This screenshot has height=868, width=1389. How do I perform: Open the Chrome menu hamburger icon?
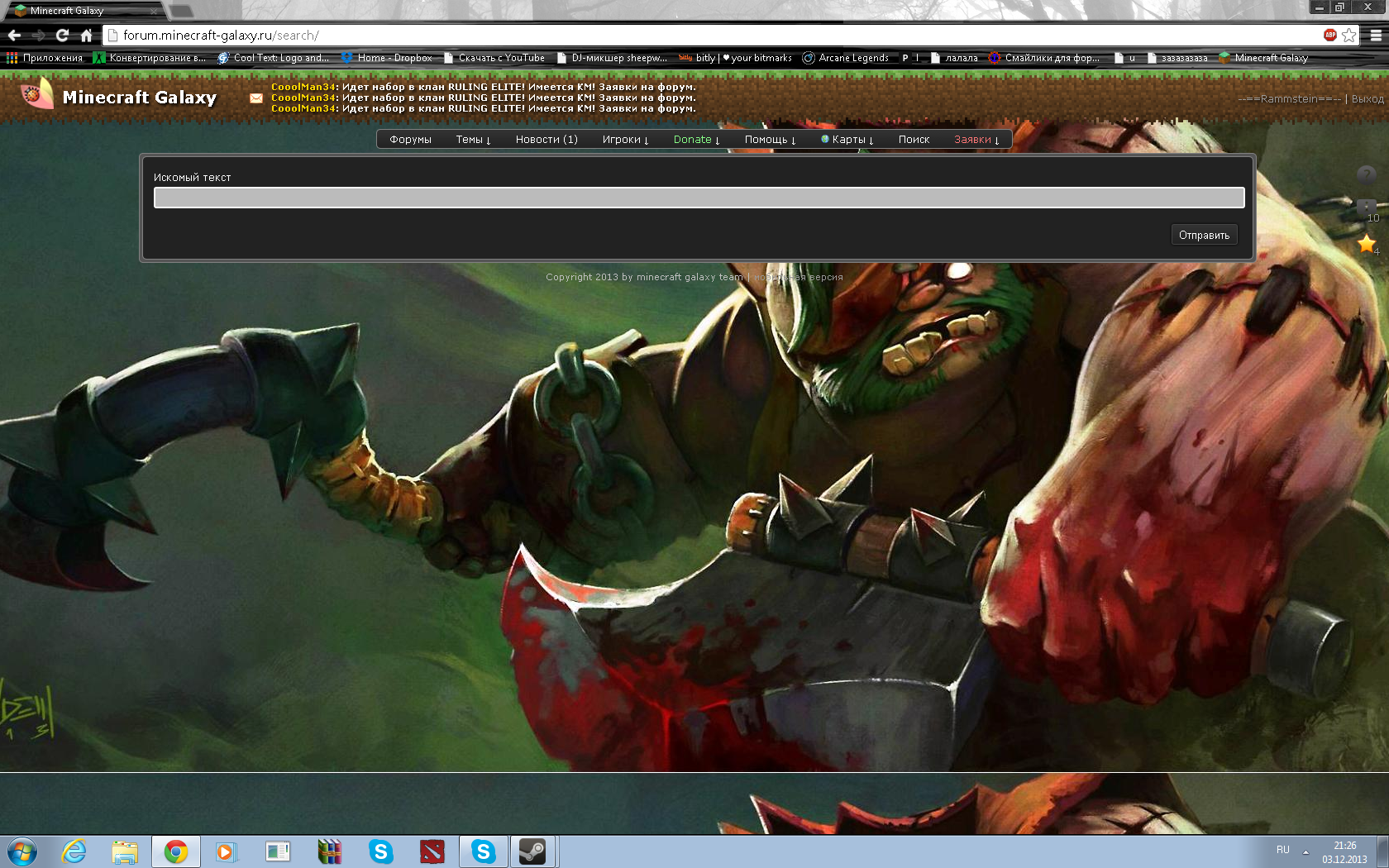(1376, 35)
